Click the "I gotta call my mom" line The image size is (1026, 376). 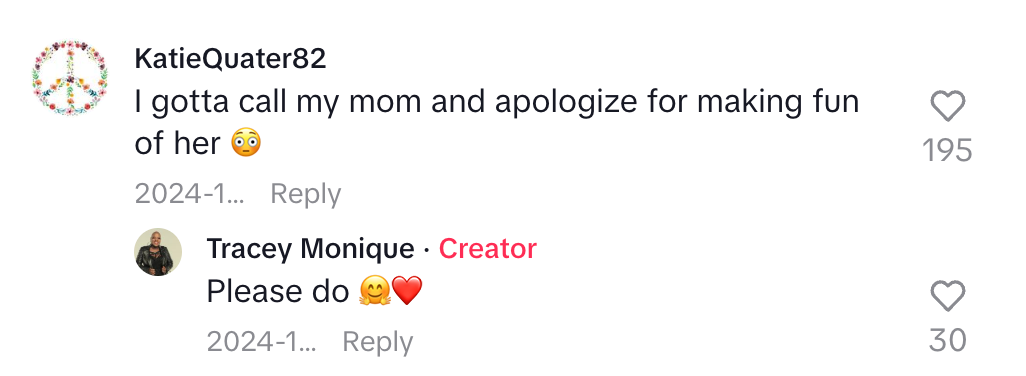click(x=497, y=103)
